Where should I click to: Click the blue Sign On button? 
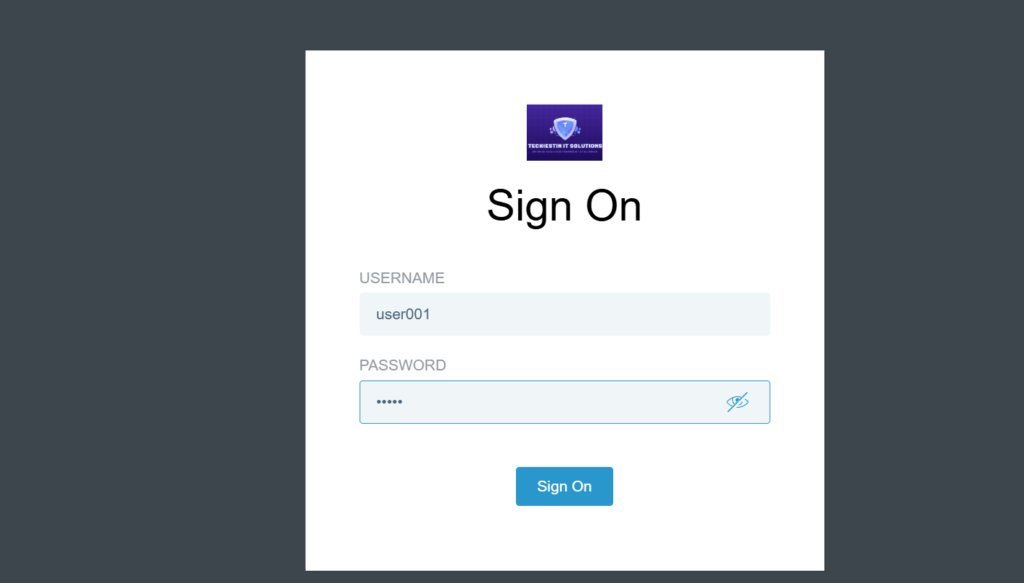coord(564,486)
